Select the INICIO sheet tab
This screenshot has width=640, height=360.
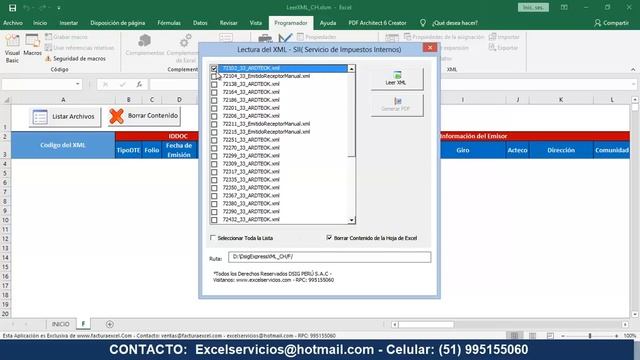60,324
